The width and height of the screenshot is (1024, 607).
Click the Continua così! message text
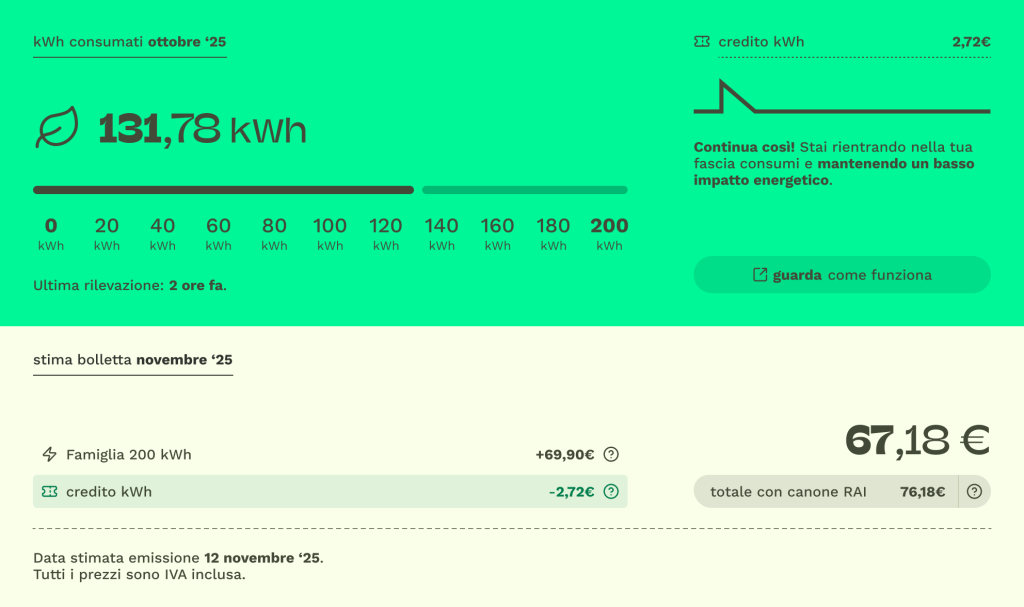pyautogui.click(x=834, y=163)
